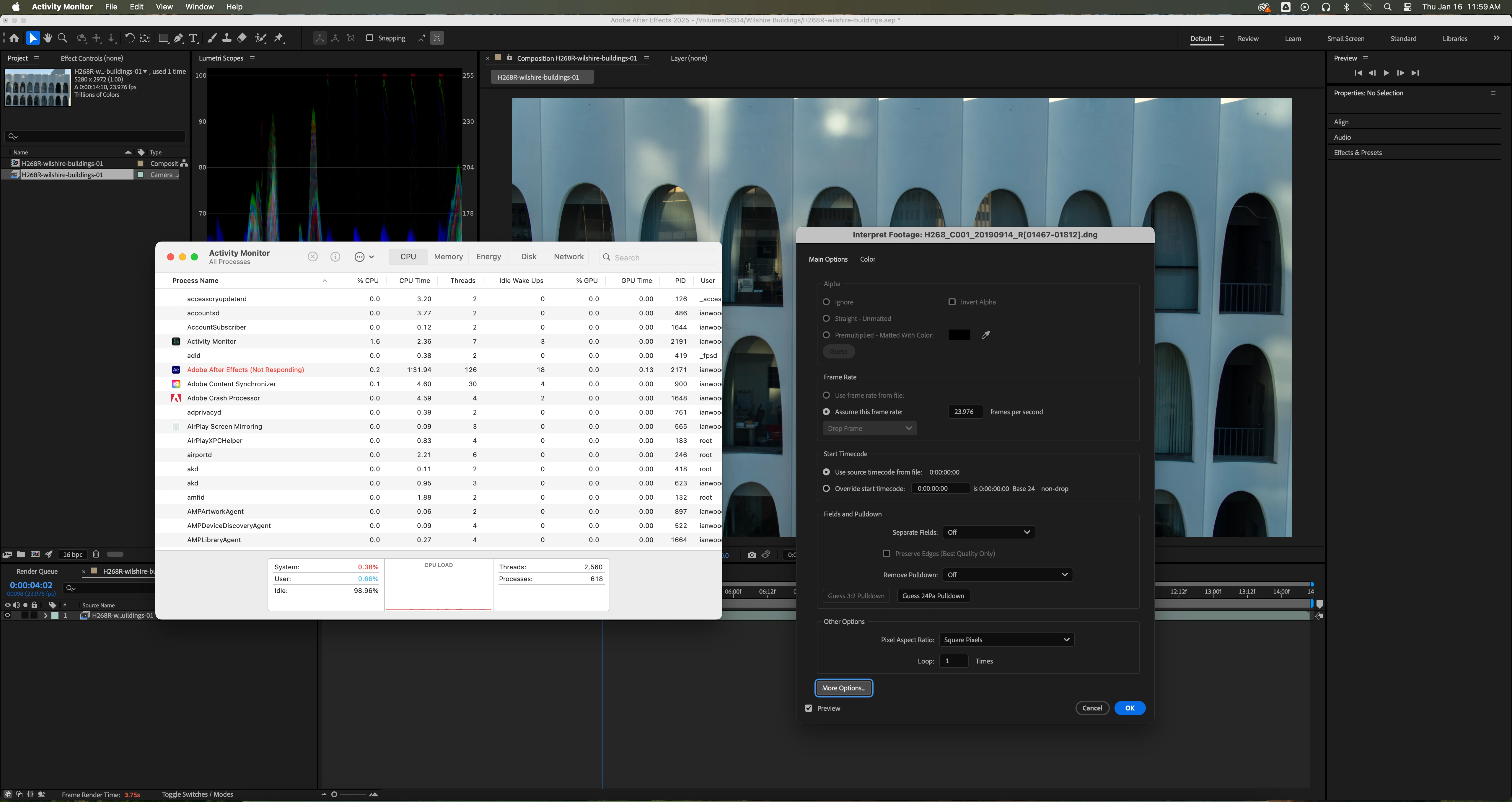Open the Separate Fields dropdown
Image resolution: width=1512 pixels, height=802 pixels.
[988, 532]
